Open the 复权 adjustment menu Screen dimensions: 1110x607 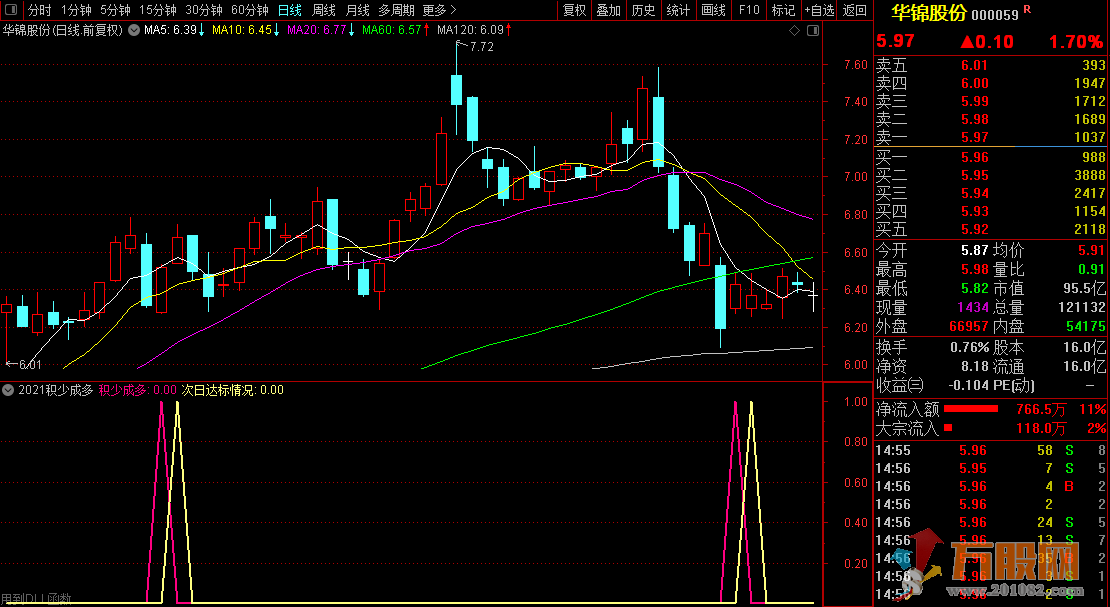pyautogui.click(x=575, y=10)
